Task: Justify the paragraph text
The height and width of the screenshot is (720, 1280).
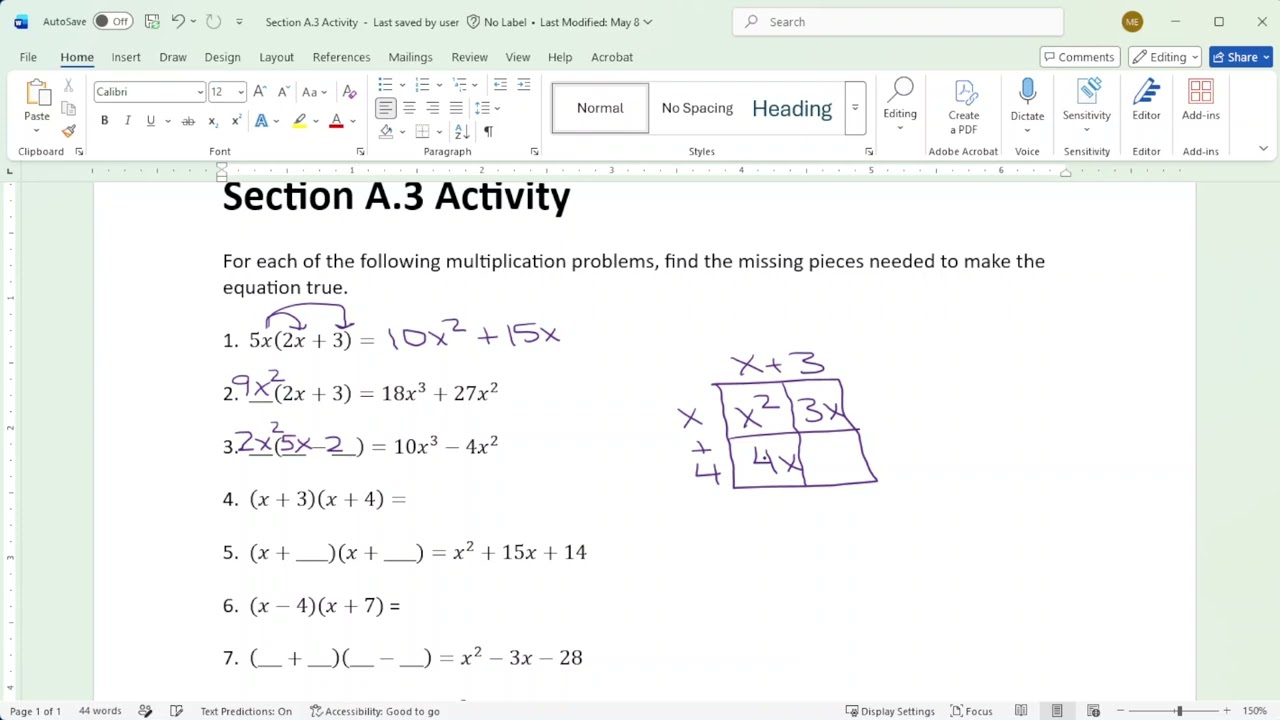Action: [x=456, y=108]
